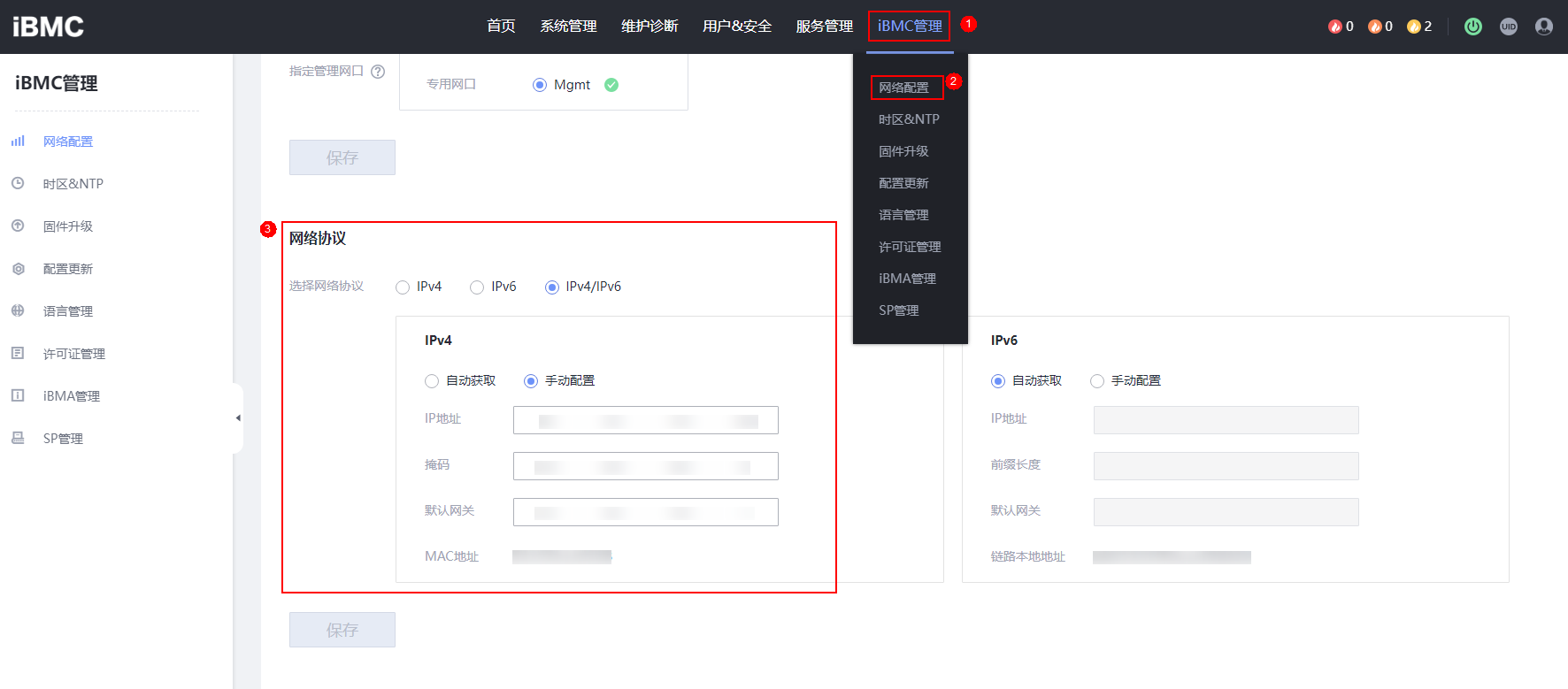Image resolution: width=1568 pixels, height=689 pixels.
Task: Click the 链路本地地址 label
Action: coord(1028,556)
